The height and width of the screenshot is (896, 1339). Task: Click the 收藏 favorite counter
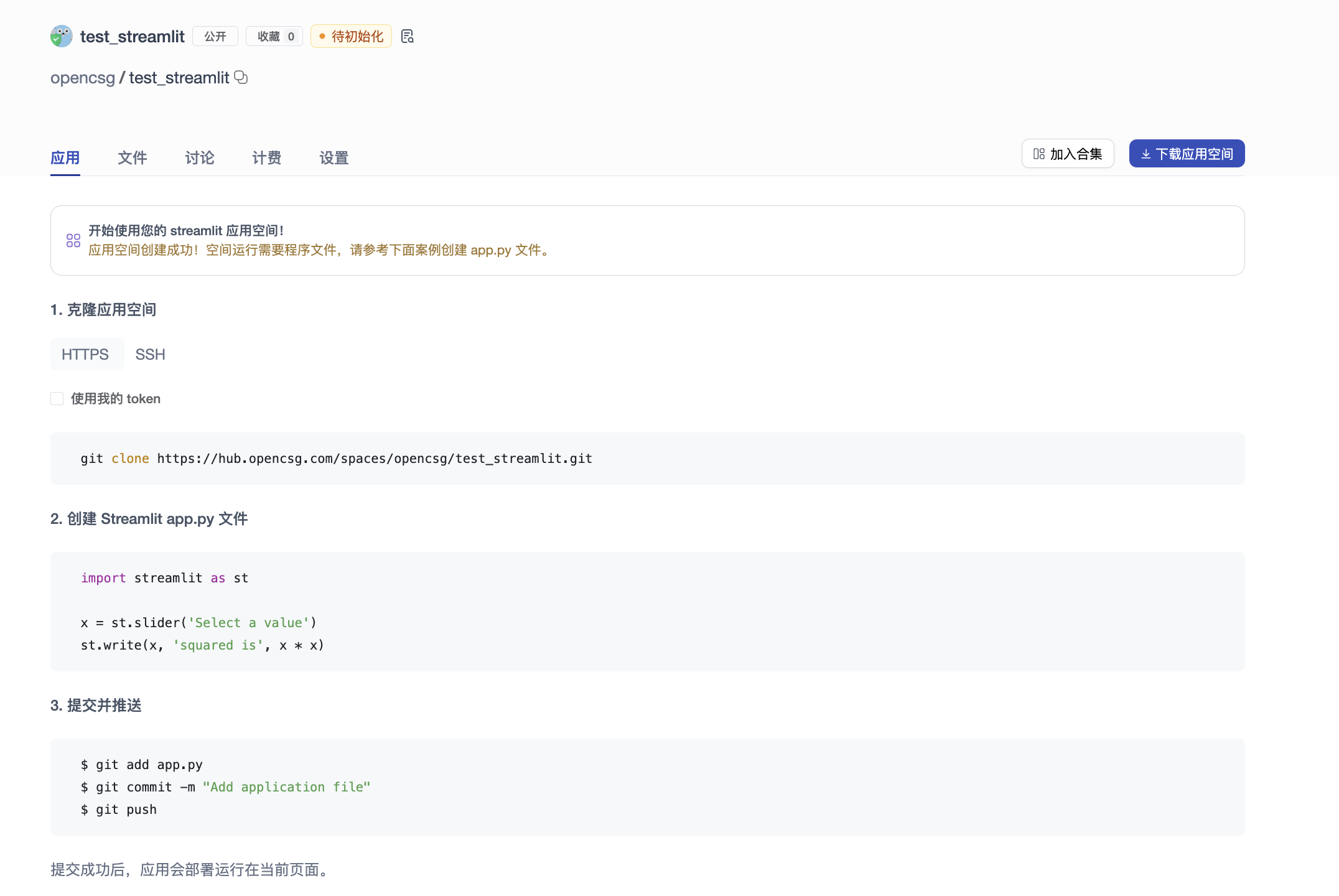click(x=274, y=36)
